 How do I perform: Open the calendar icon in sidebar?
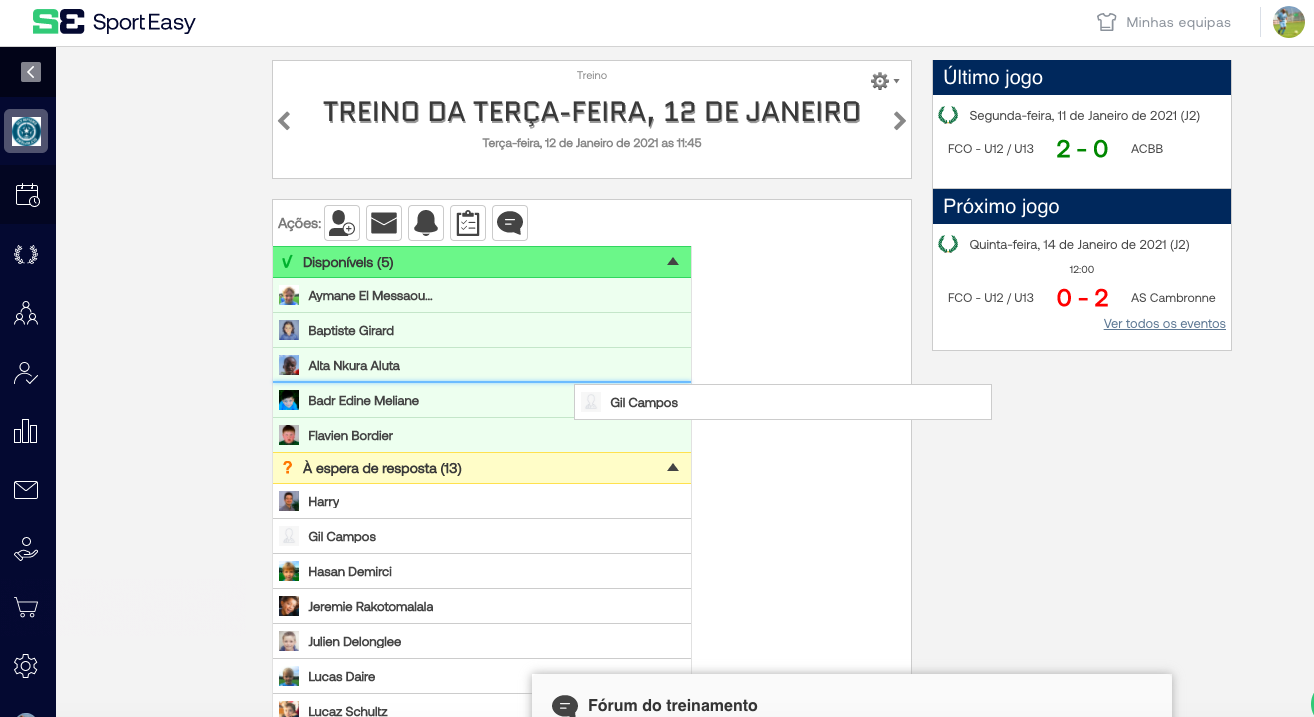click(26, 195)
